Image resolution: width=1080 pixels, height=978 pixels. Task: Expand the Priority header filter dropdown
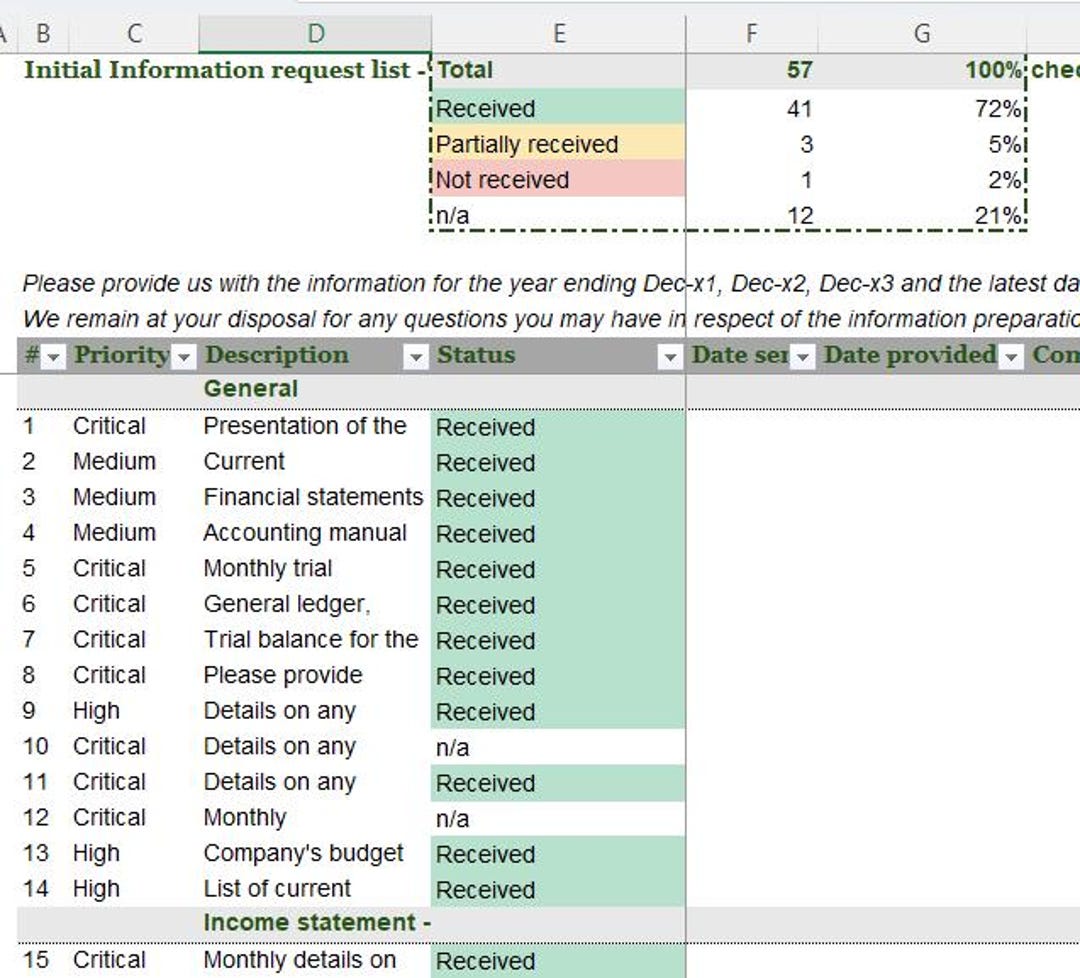point(184,356)
